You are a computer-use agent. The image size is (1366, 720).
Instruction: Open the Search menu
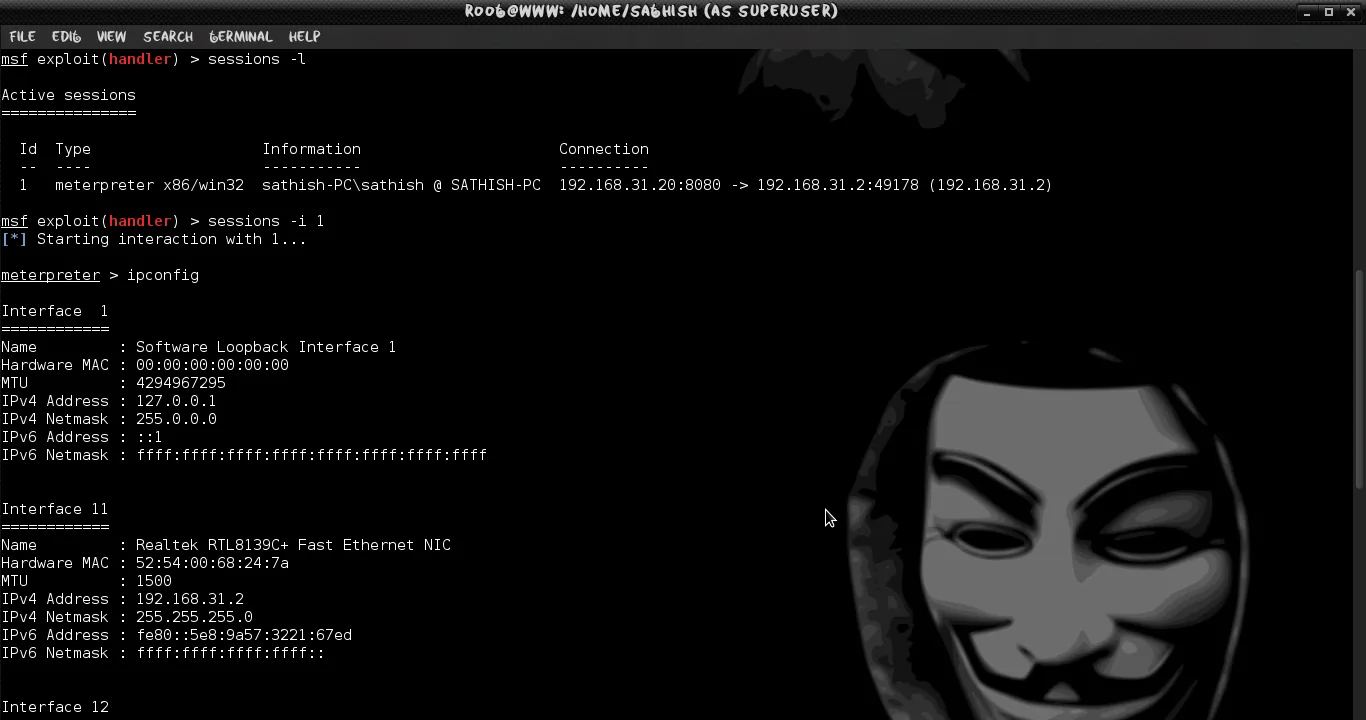tap(168, 36)
